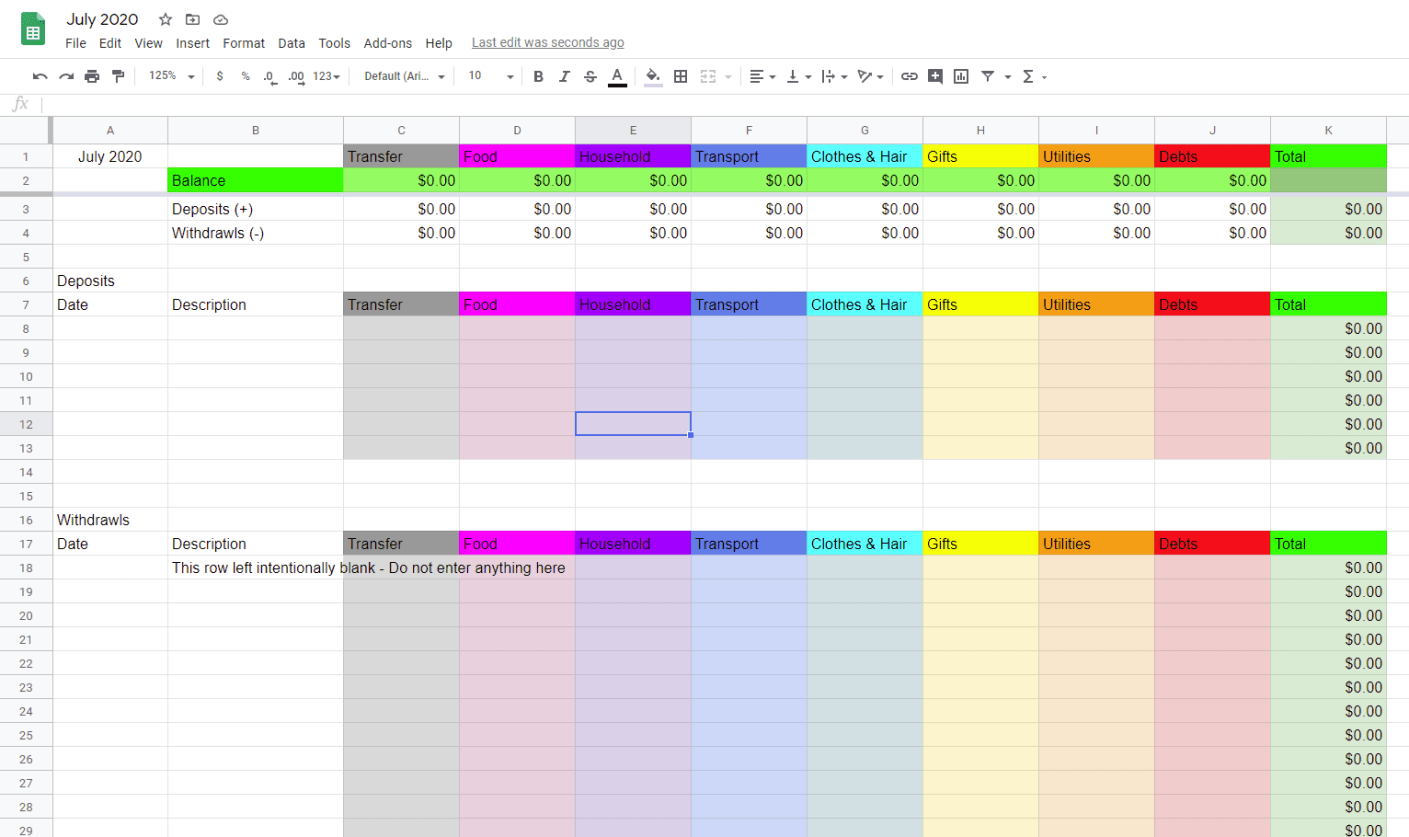The image size is (1409, 837).
Task: Open 'Last edit was seconds ago' link
Action: tap(548, 43)
